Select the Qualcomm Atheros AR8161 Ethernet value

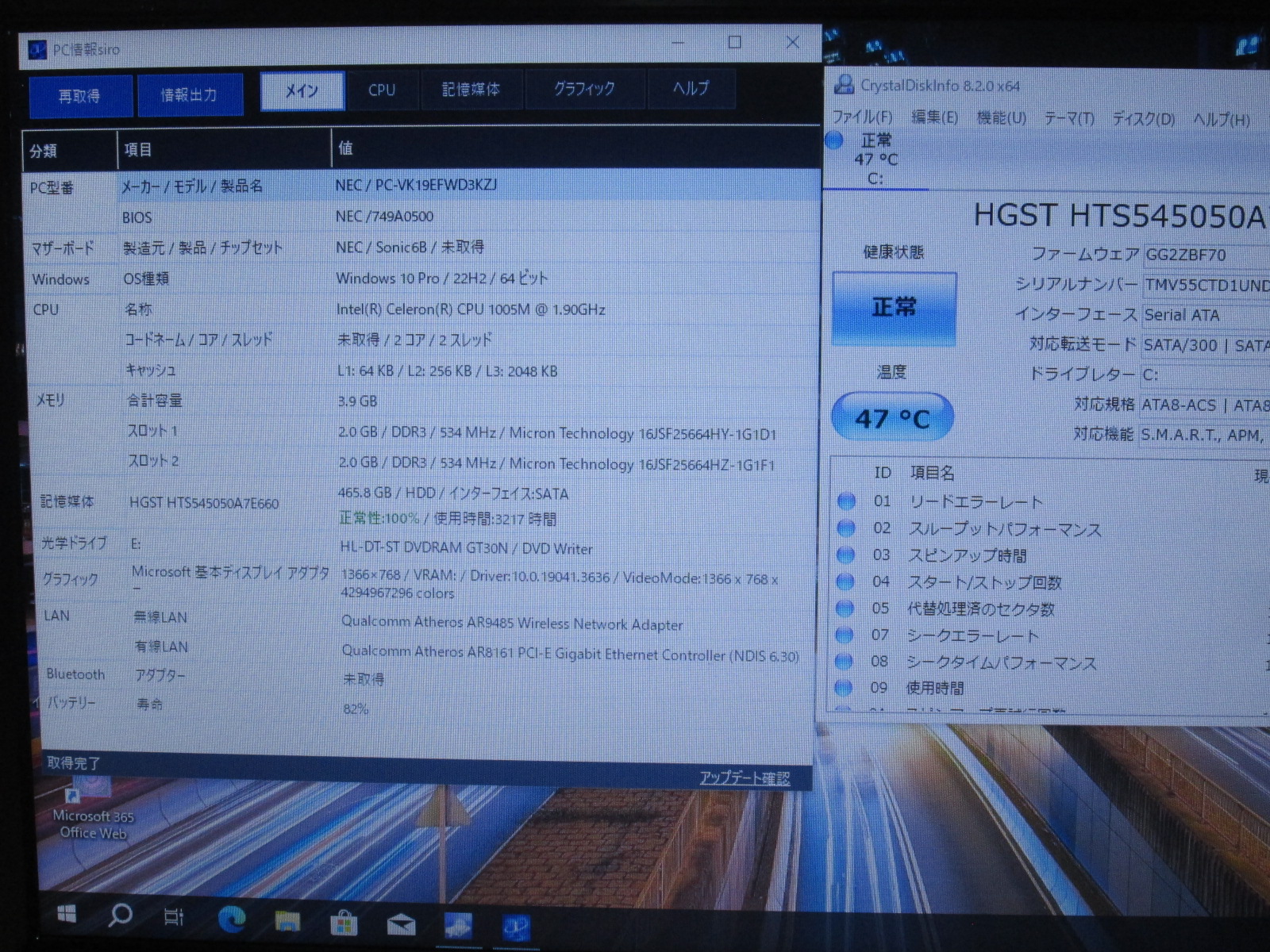click(570, 653)
